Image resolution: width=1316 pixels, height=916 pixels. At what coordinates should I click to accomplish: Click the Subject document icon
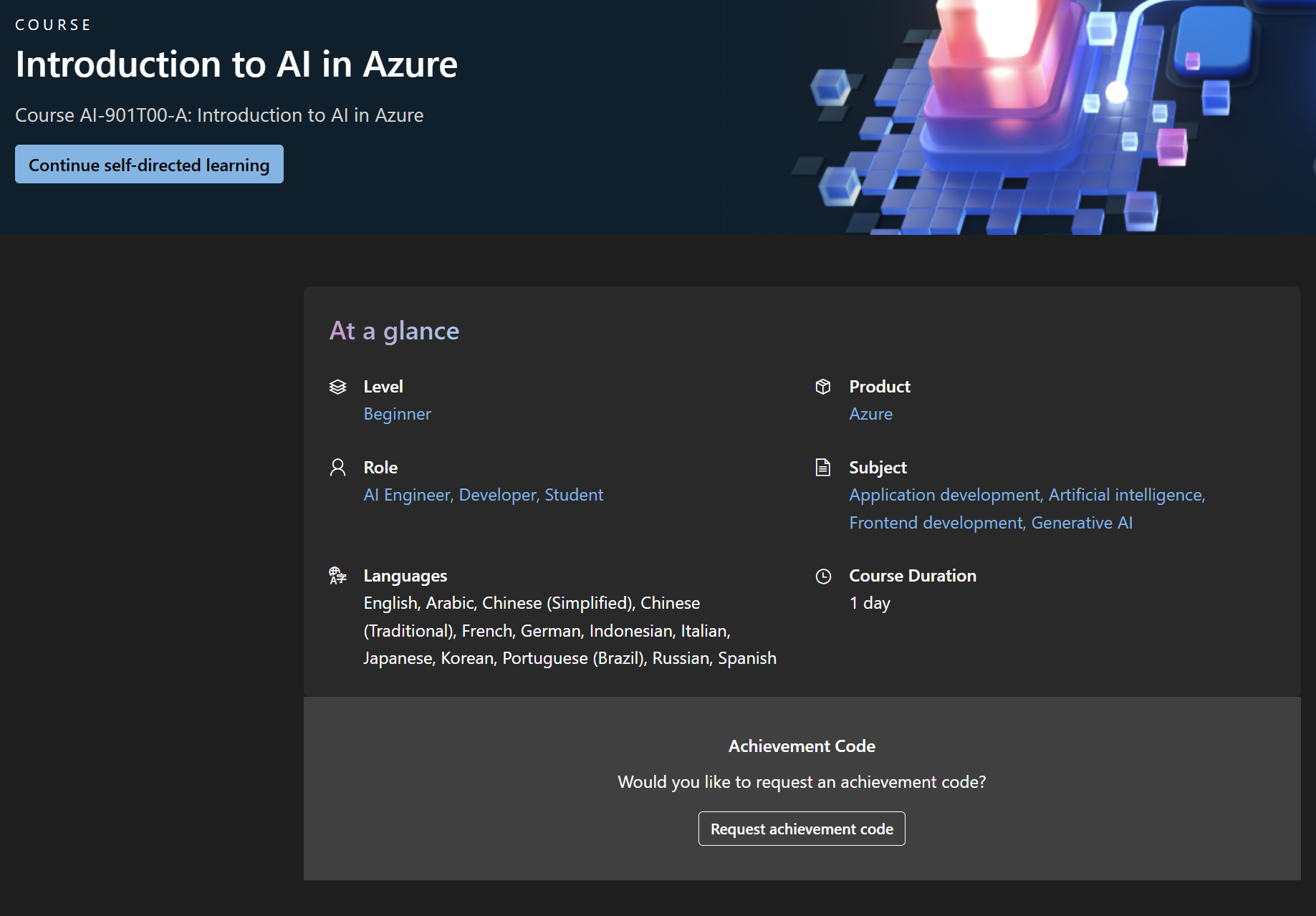[x=823, y=468]
